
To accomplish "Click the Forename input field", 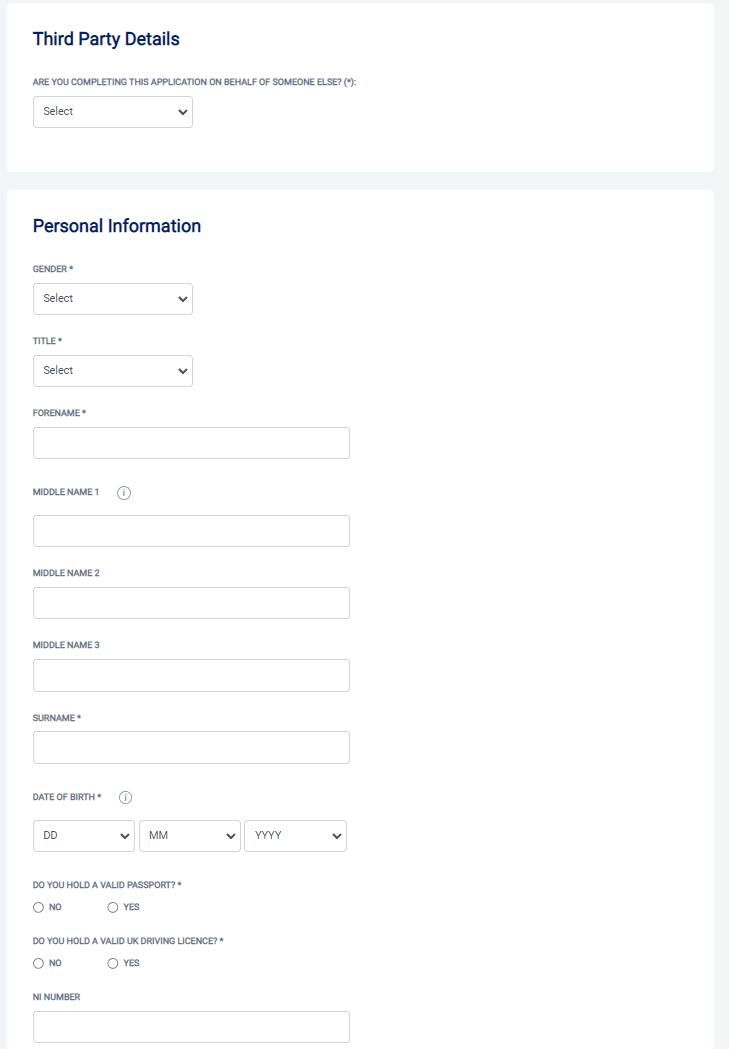I will [191, 443].
